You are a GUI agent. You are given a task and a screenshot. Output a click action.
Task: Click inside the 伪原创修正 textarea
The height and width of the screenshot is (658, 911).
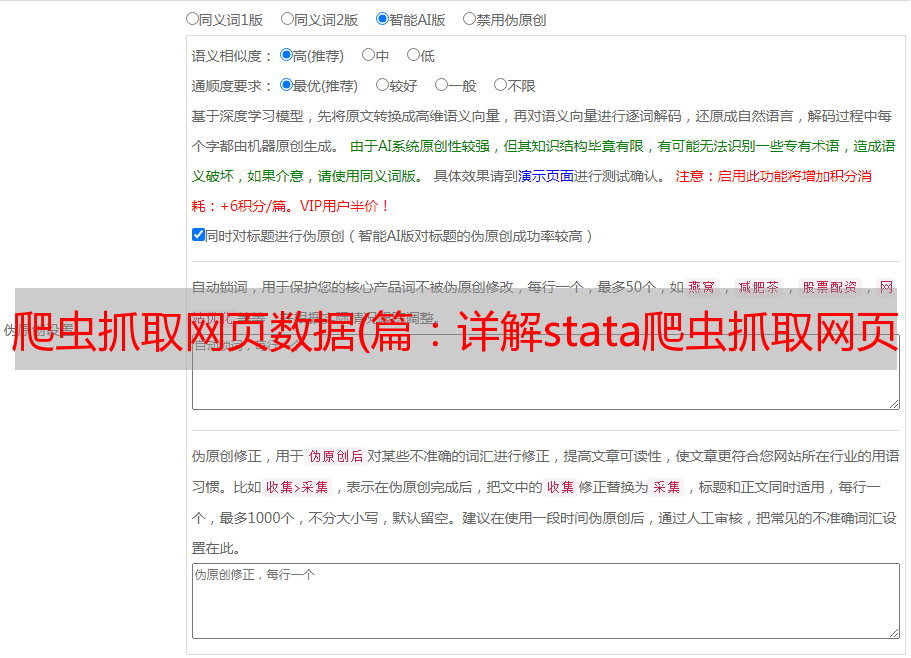coord(546,601)
